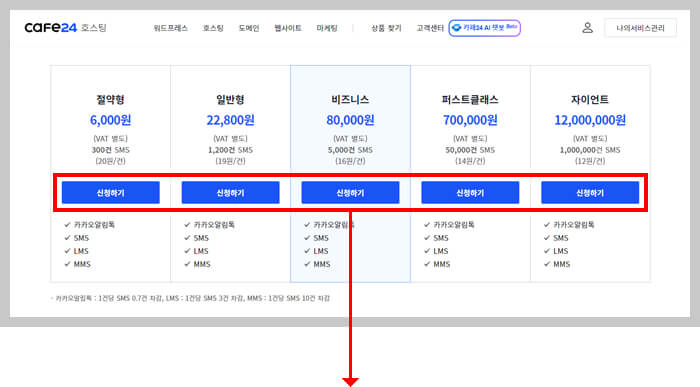Apply for the 비즈니스 plan
Image resolution: width=700 pixels, height=387 pixels.
point(350,192)
